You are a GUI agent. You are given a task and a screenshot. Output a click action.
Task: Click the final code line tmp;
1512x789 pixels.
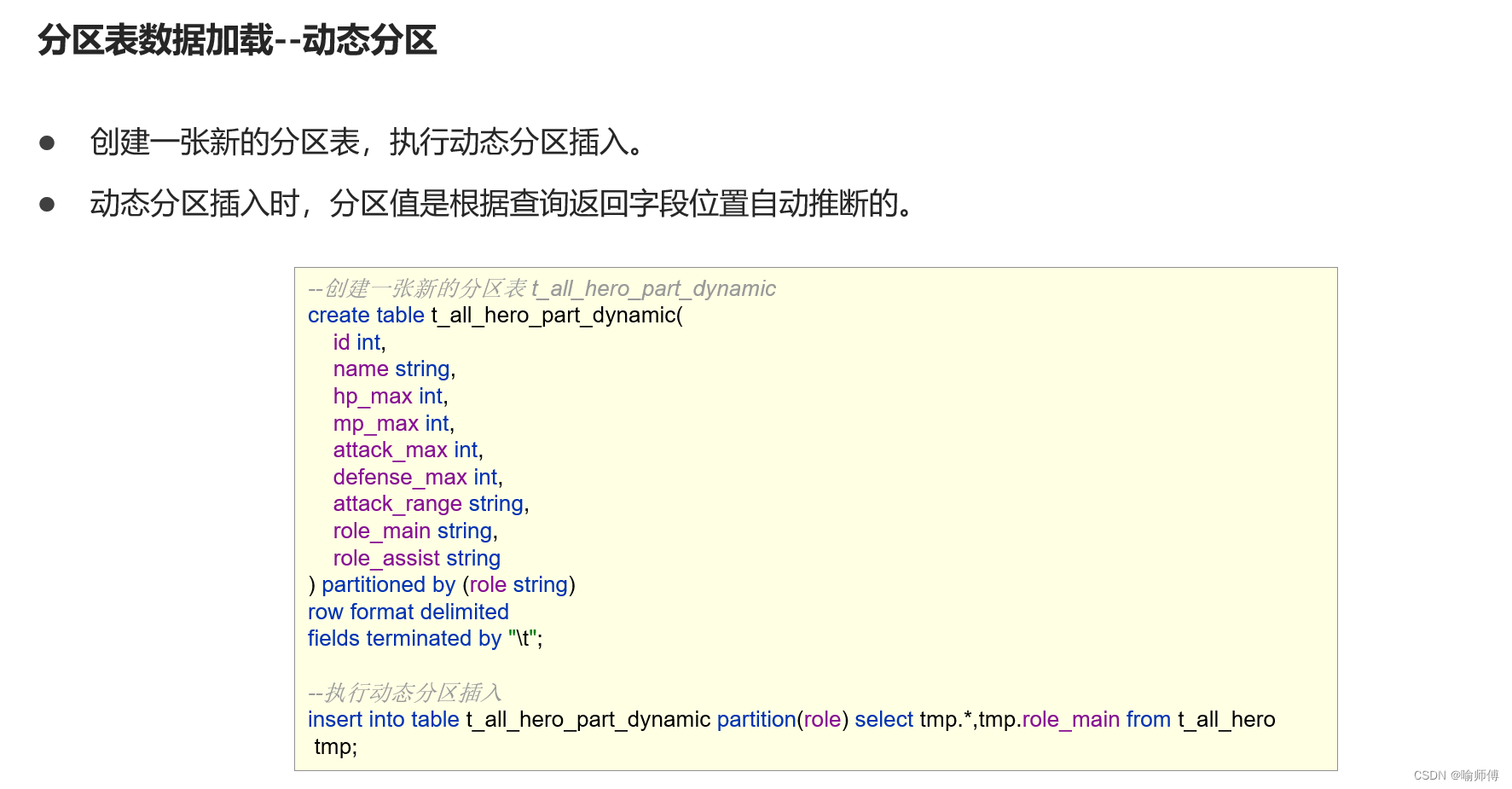[x=336, y=747]
